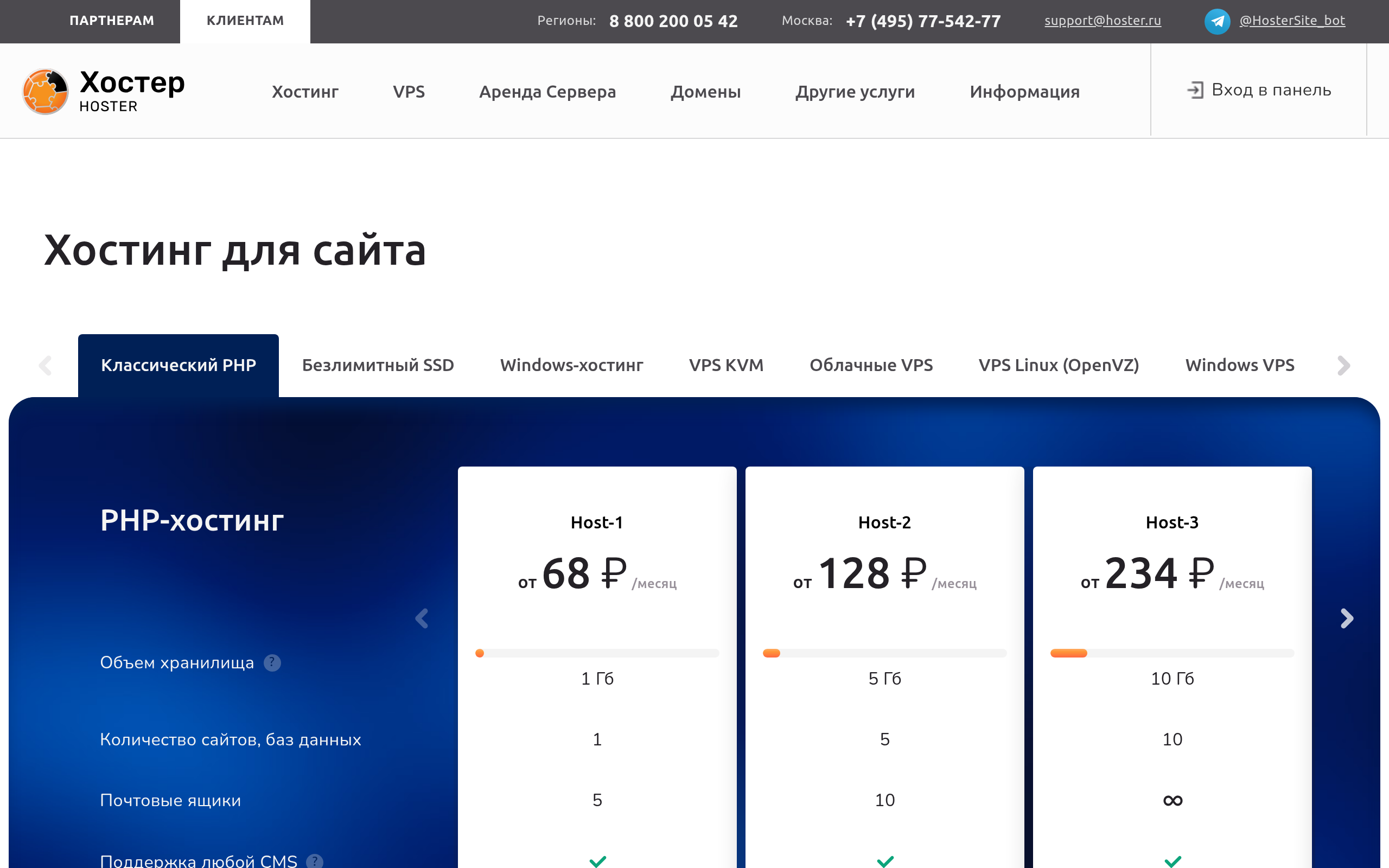Click the Host-3 price 234 ₽
1389x868 pixels.
pos(1160,573)
